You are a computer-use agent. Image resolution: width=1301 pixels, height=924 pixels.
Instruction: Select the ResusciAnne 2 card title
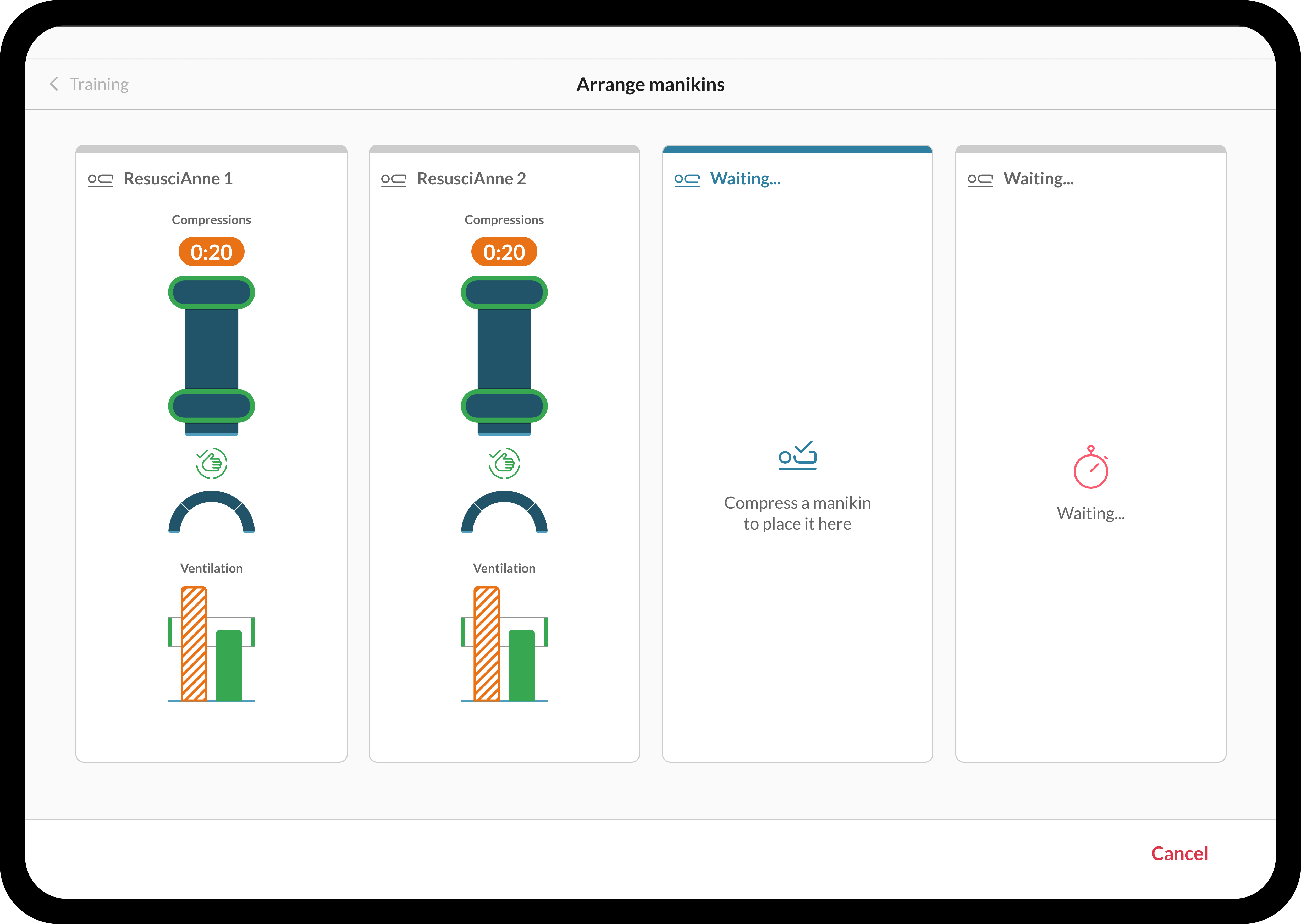click(471, 179)
